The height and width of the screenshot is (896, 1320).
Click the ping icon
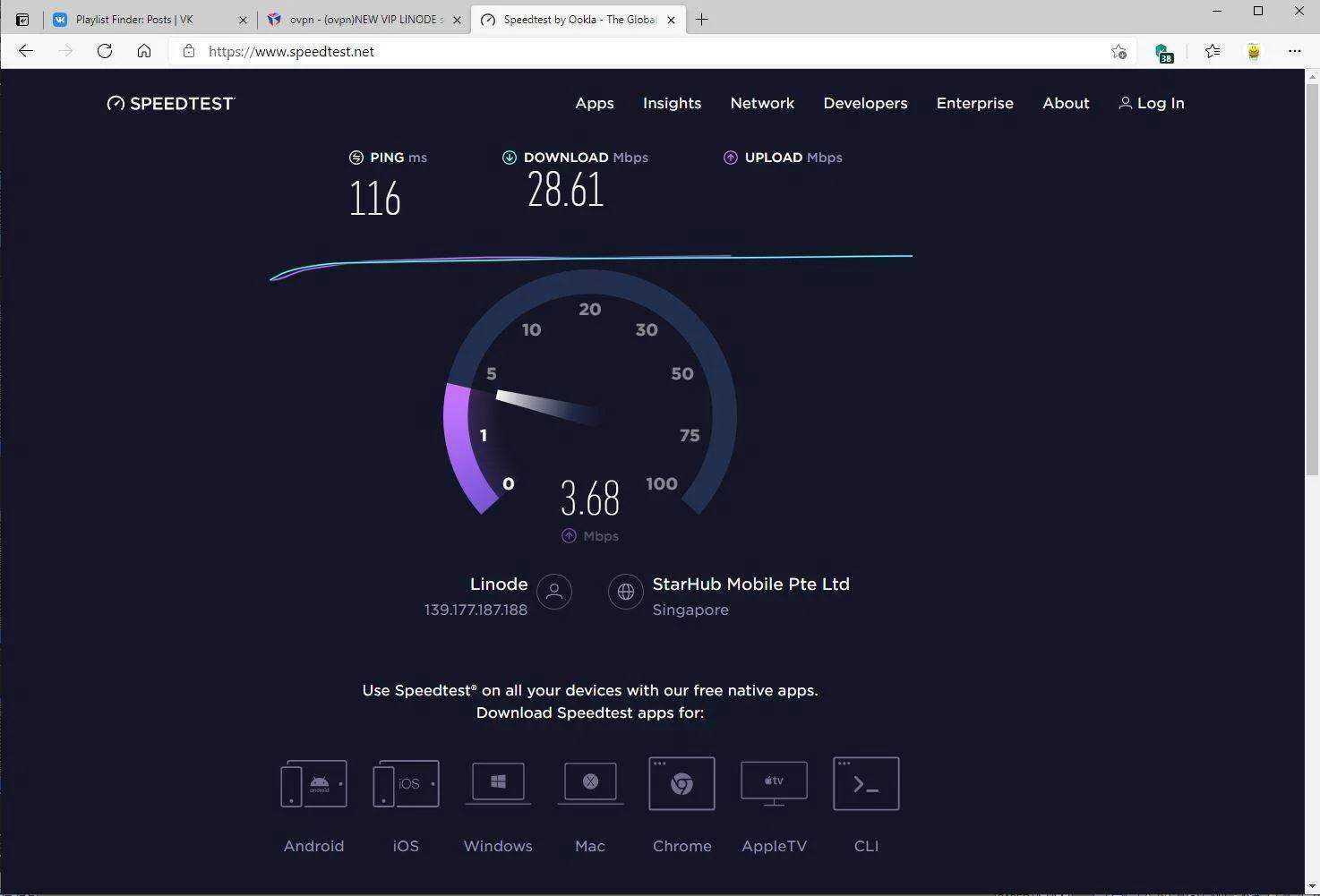[x=356, y=158]
